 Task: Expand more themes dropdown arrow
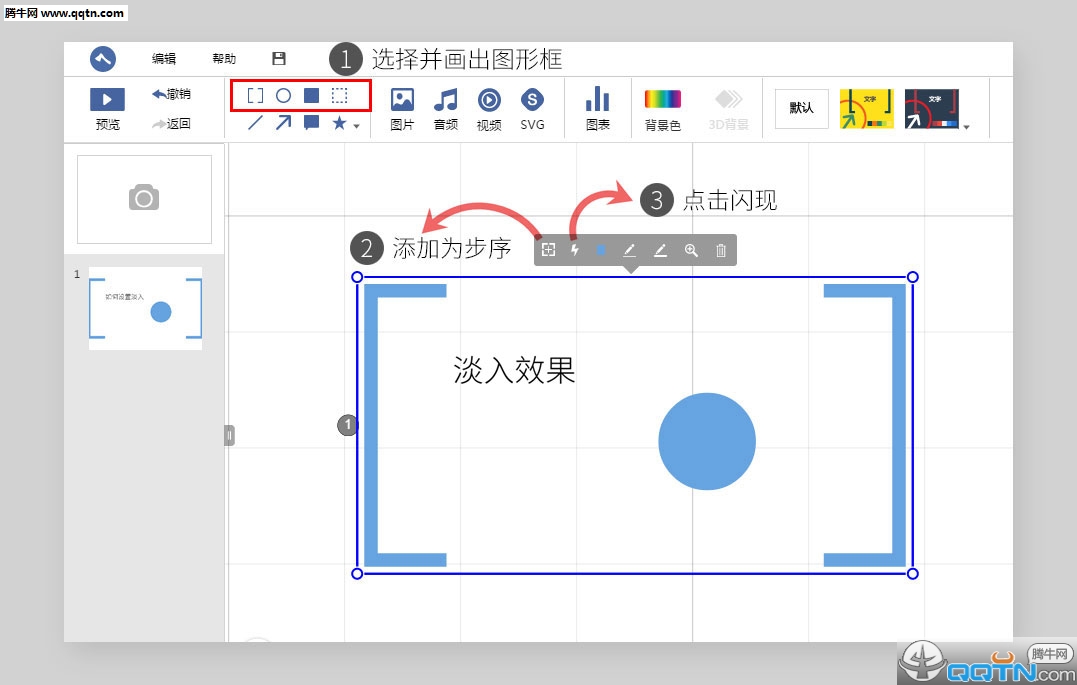point(966,127)
